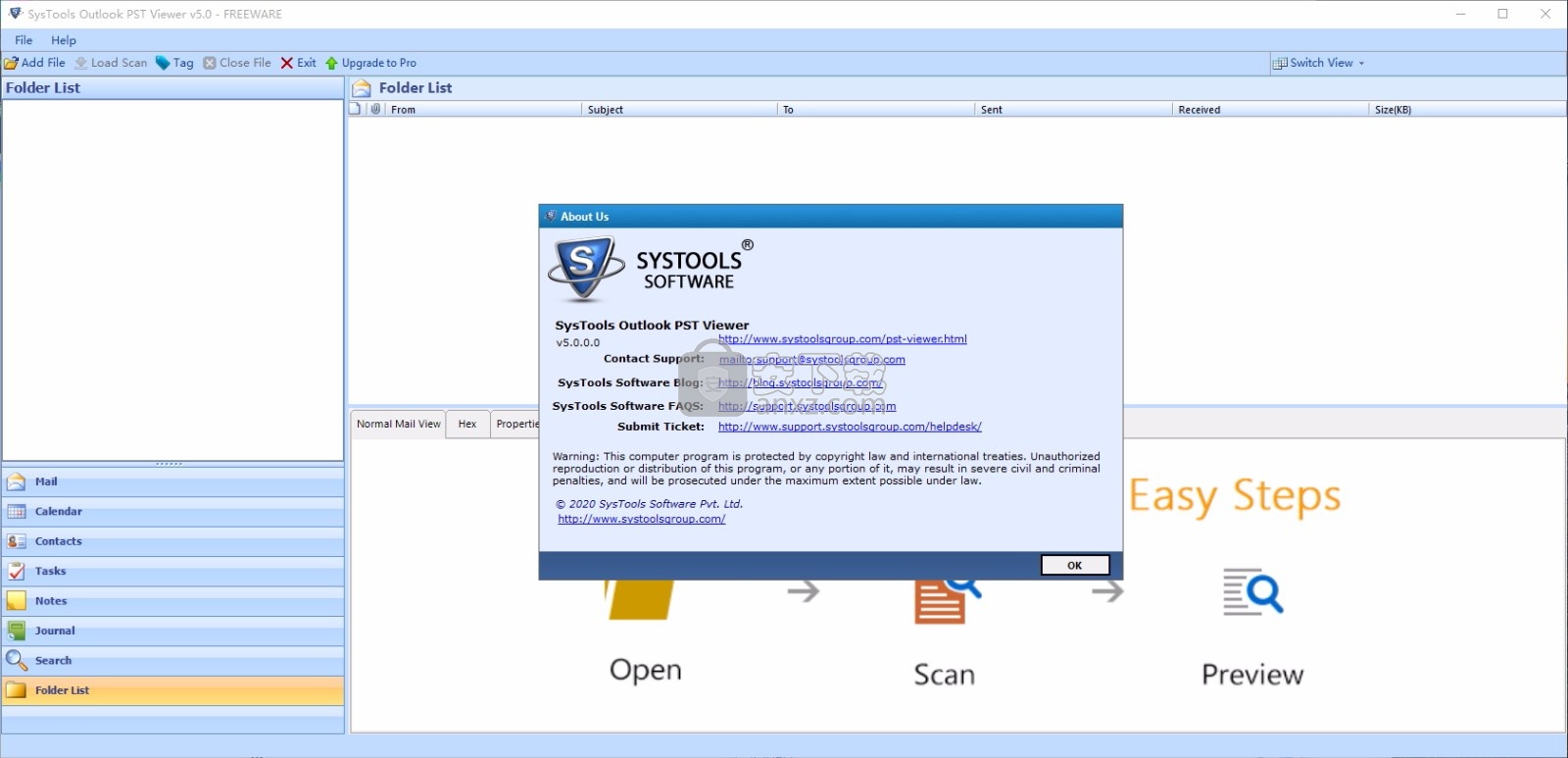
Task: Sort by the Size(KB) column header
Action: click(x=1467, y=110)
